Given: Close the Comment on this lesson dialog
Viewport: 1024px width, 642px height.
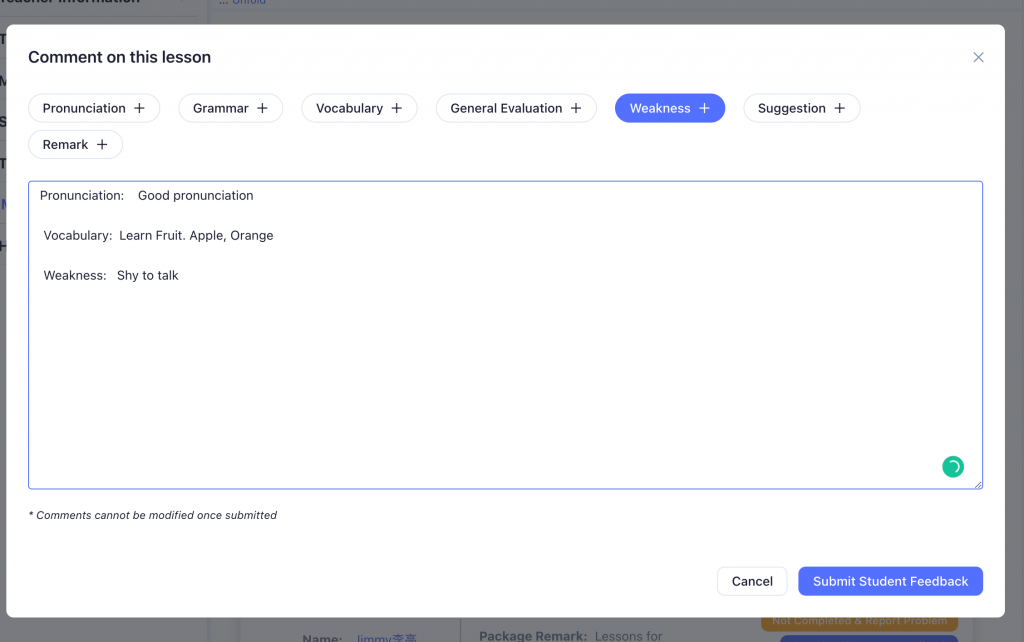Looking at the screenshot, I should click(x=978, y=57).
